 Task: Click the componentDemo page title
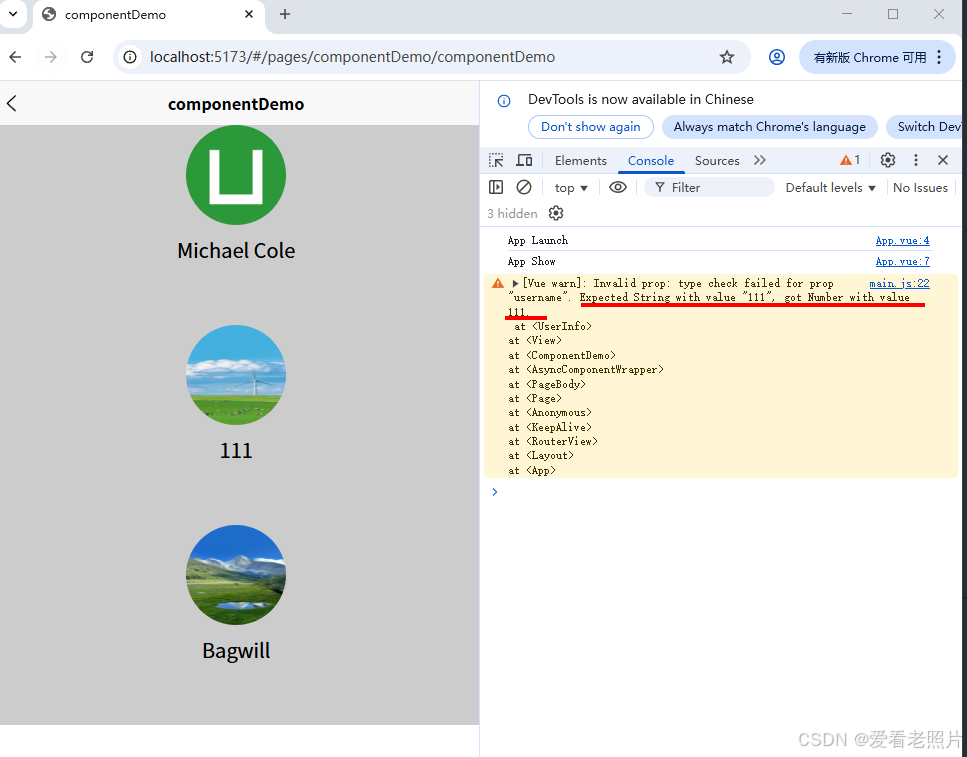236,104
